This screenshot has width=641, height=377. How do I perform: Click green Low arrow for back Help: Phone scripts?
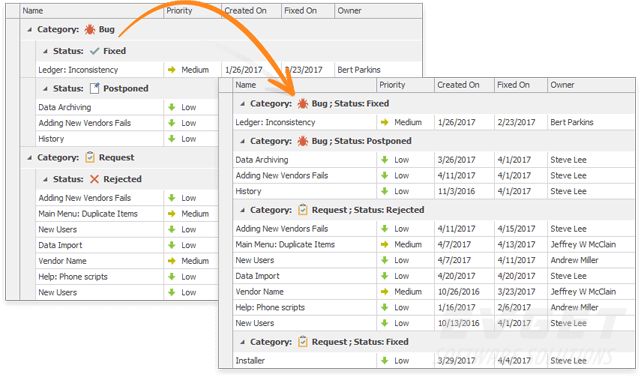click(x=172, y=276)
